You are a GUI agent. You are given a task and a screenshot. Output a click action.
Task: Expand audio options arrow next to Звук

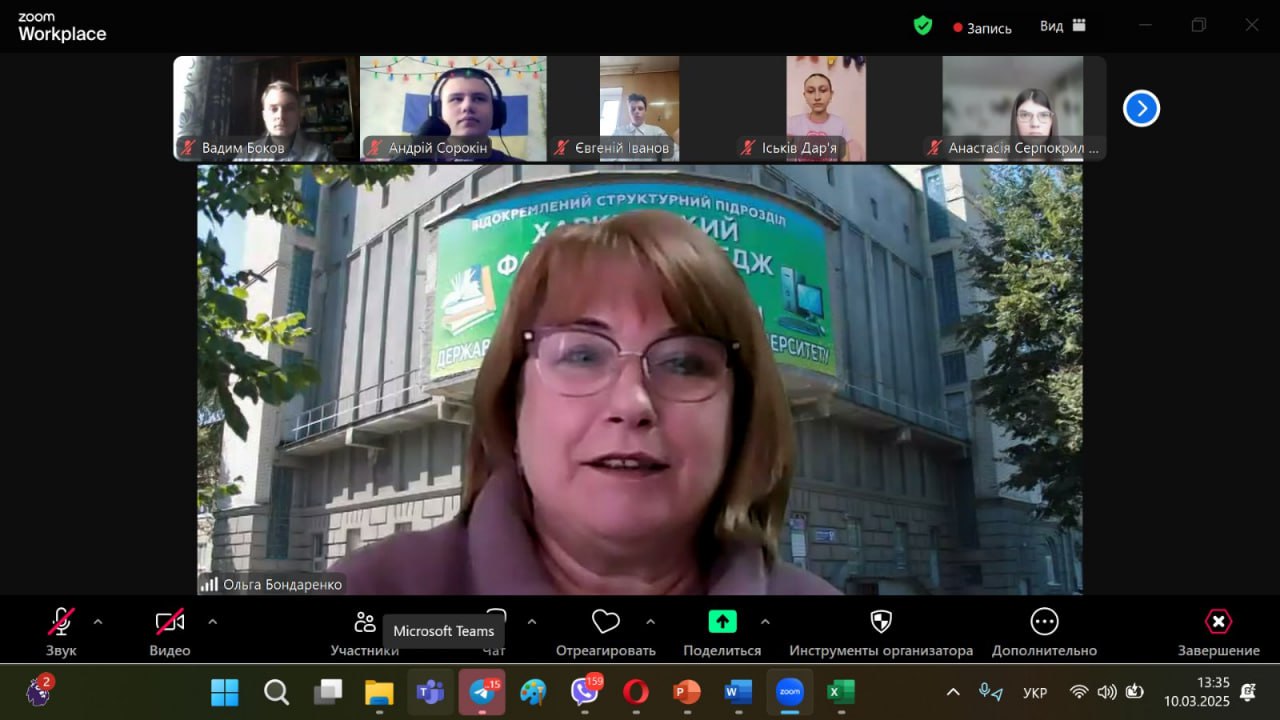click(98, 622)
